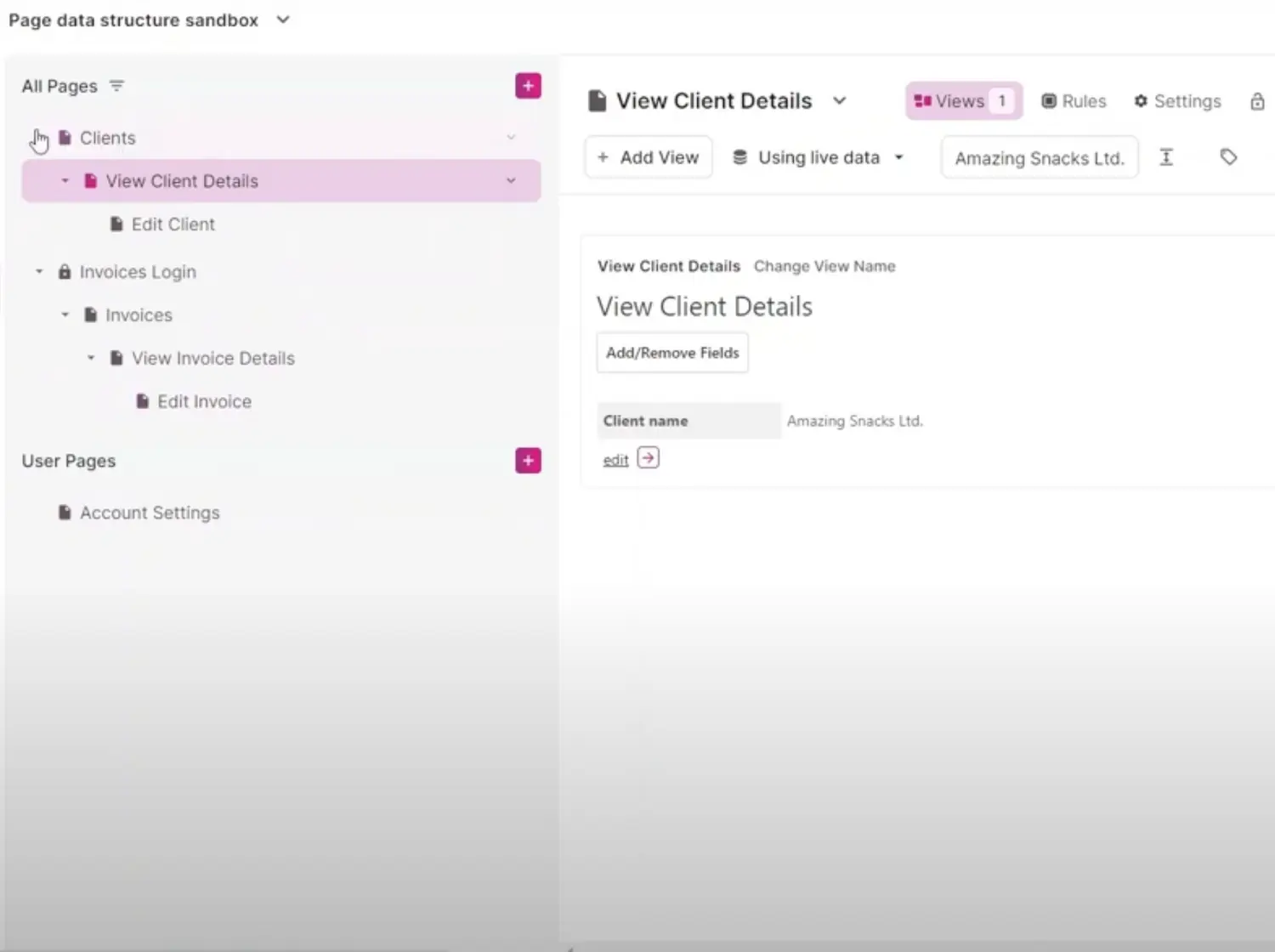Click the Add View button

click(x=648, y=158)
